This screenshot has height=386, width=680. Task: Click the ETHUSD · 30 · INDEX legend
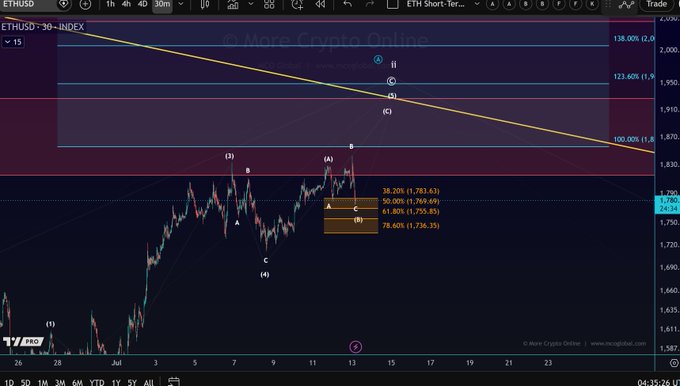pos(42,27)
